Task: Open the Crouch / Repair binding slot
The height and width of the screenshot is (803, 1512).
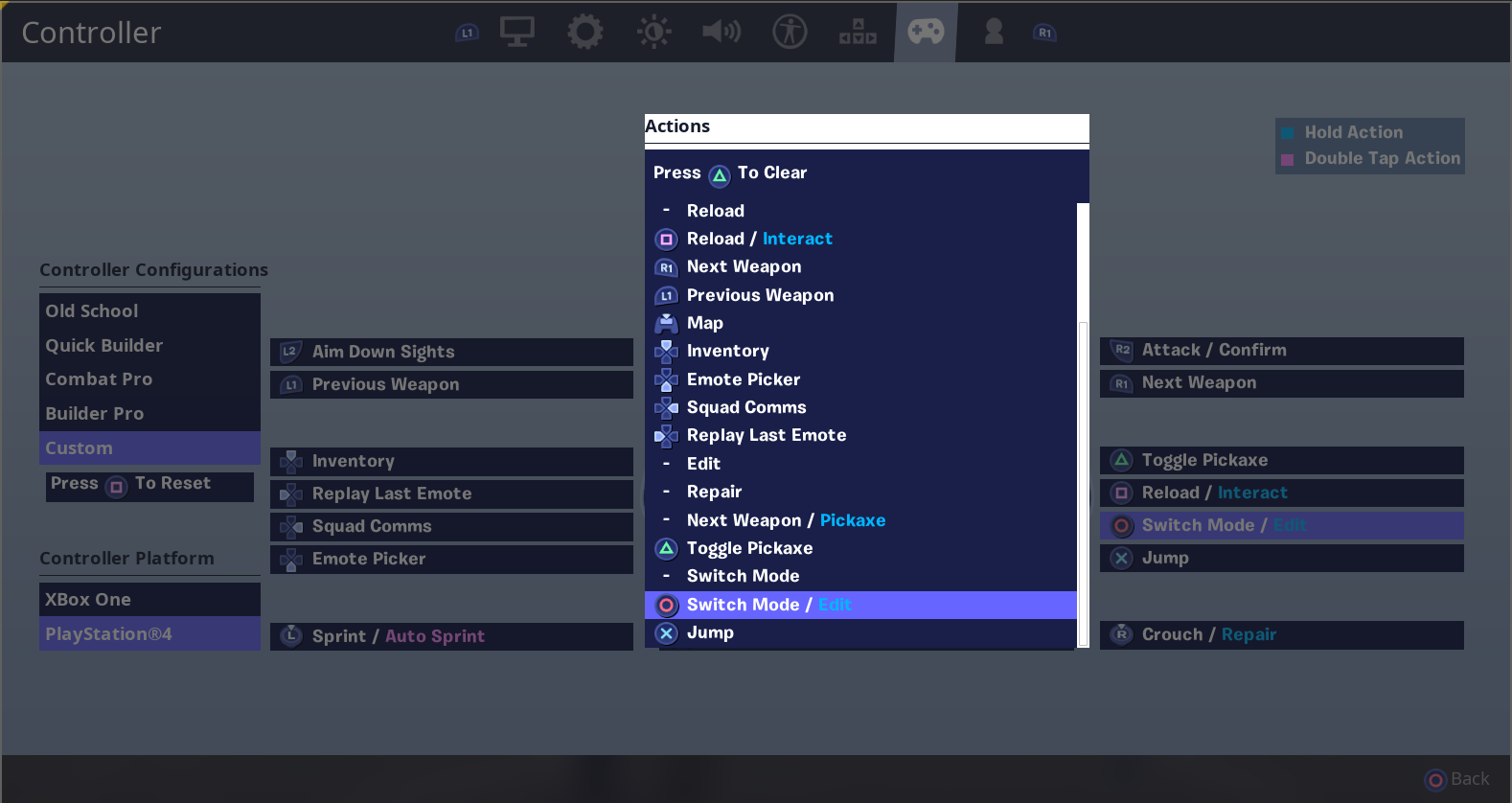Action: [1281, 634]
